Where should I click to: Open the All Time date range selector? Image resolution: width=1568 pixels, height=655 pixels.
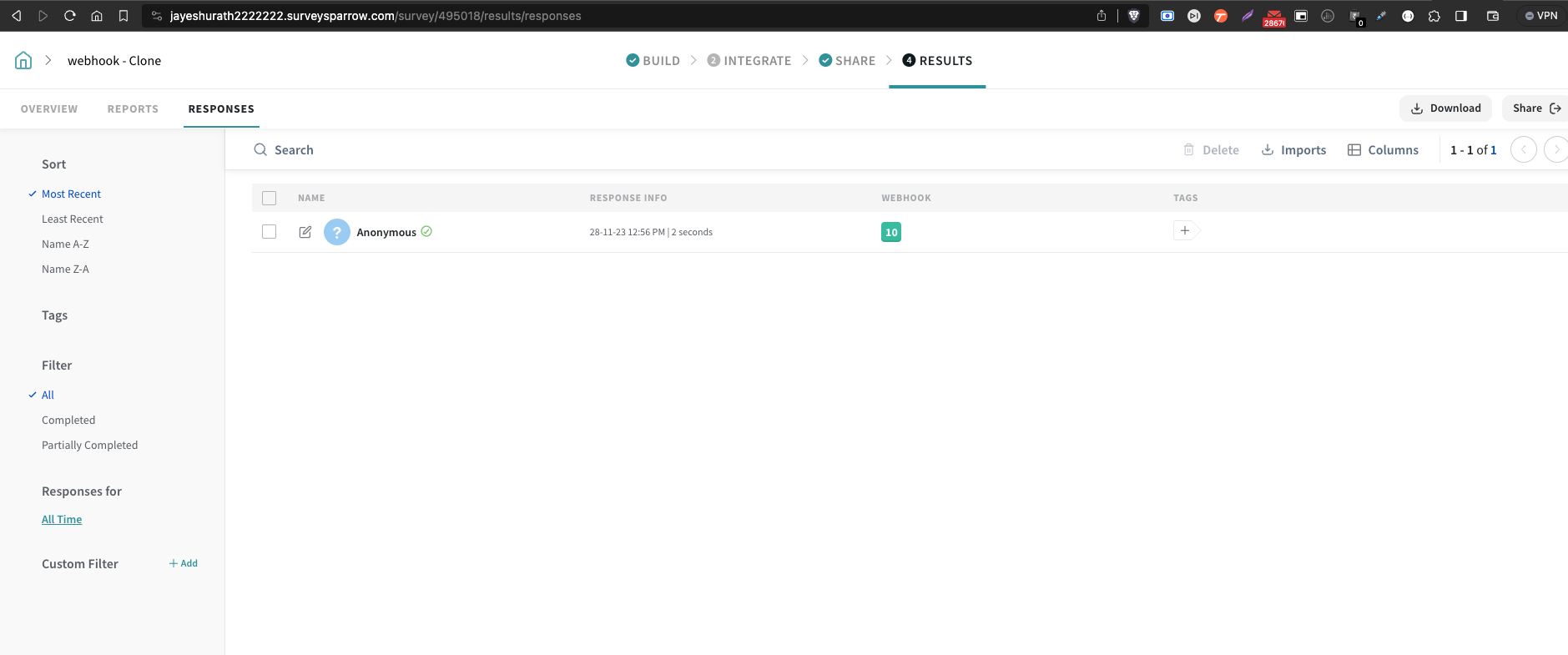coord(62,520)
